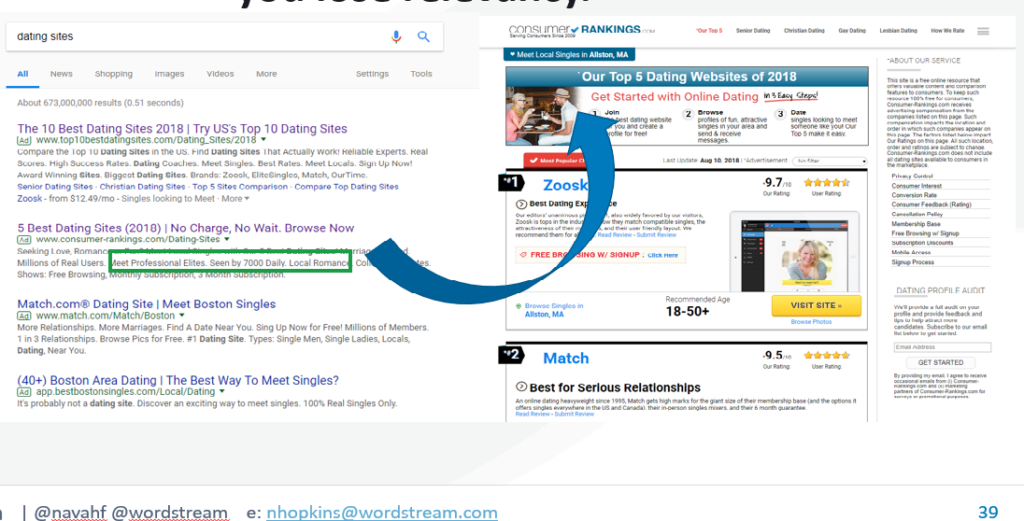The height and width of the screenshot is (521, 1024).
Task: Open The 10 Best Dating Sites 2018 result
Action: (182, 129)
